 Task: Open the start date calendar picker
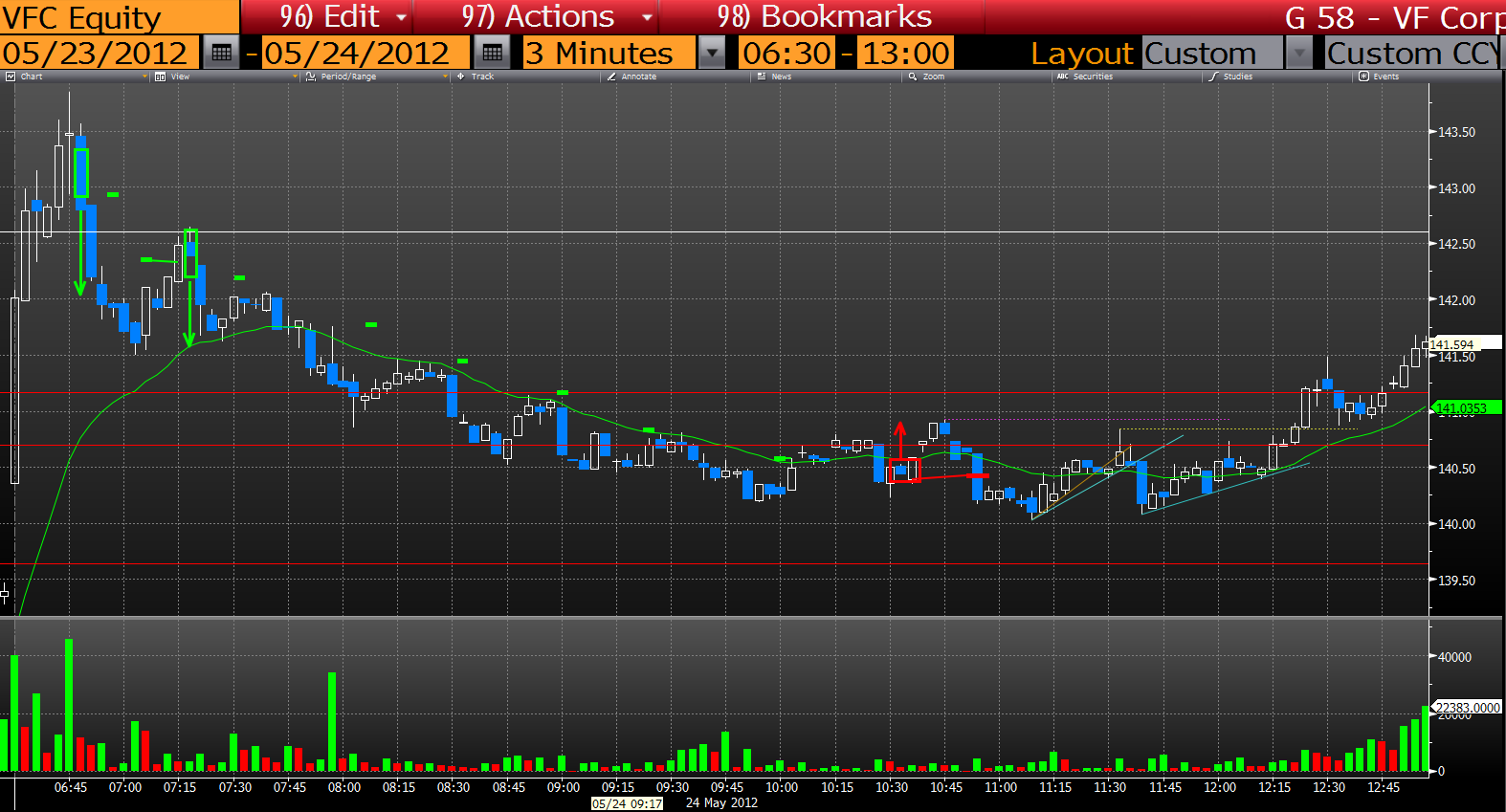click(221, 53)
